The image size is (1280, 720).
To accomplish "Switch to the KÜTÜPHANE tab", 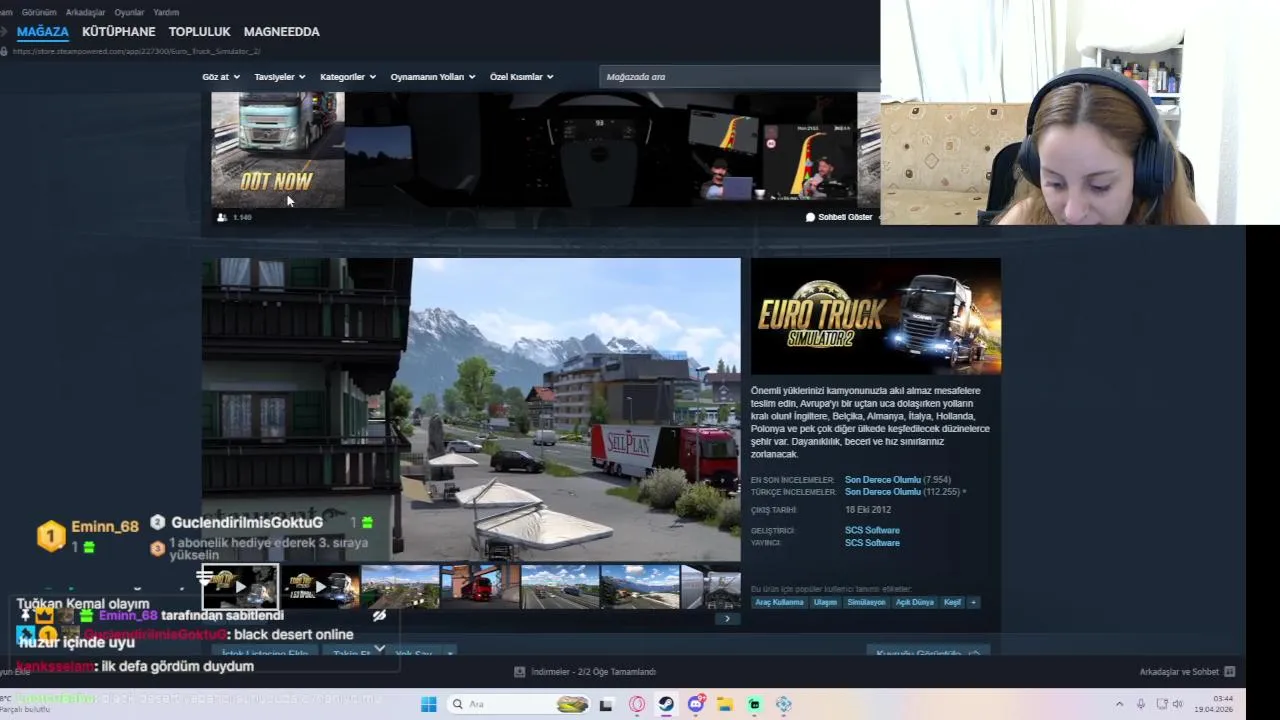I will (x=119, y=31).
